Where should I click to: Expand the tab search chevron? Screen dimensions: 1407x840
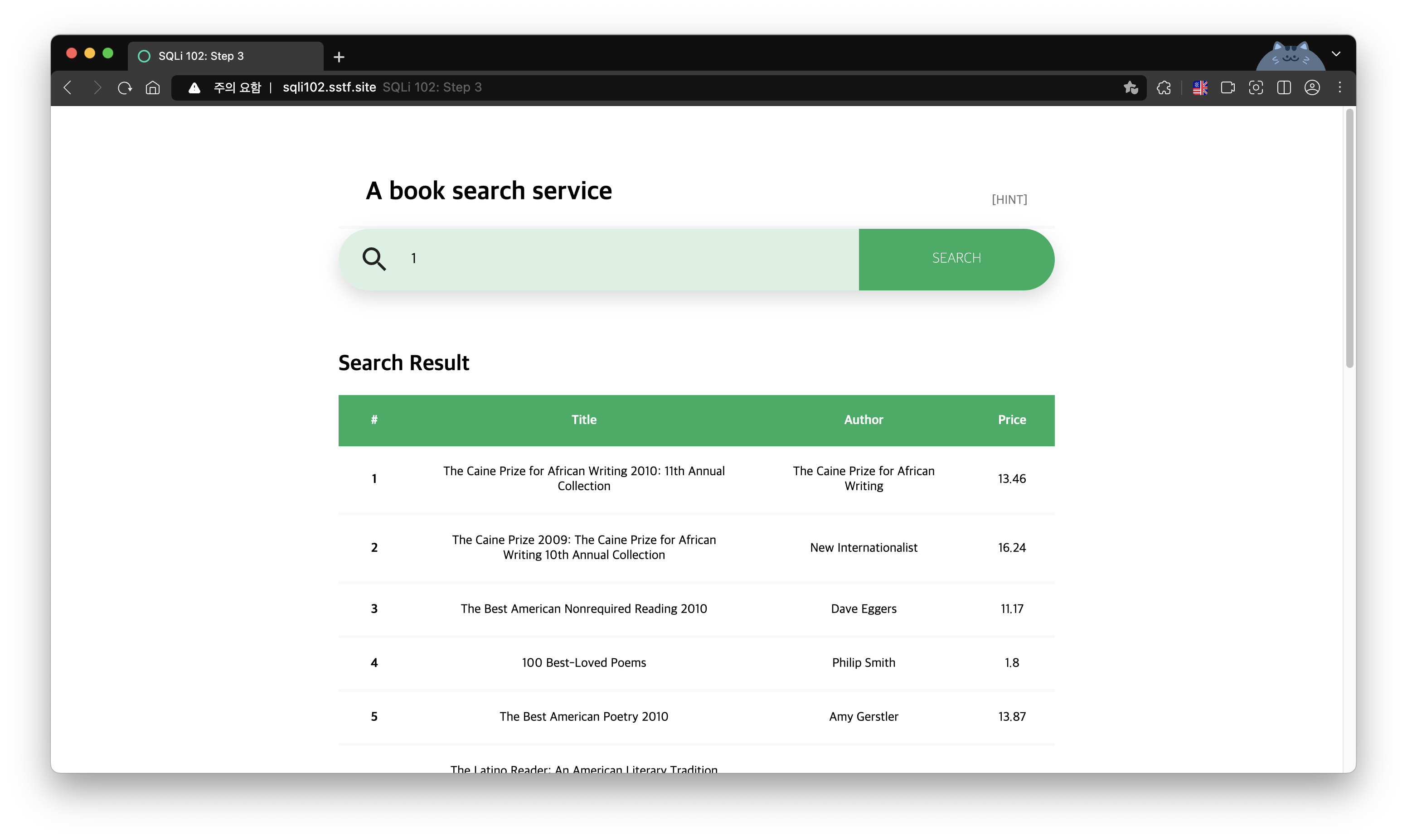click(x=1336, y=54)
